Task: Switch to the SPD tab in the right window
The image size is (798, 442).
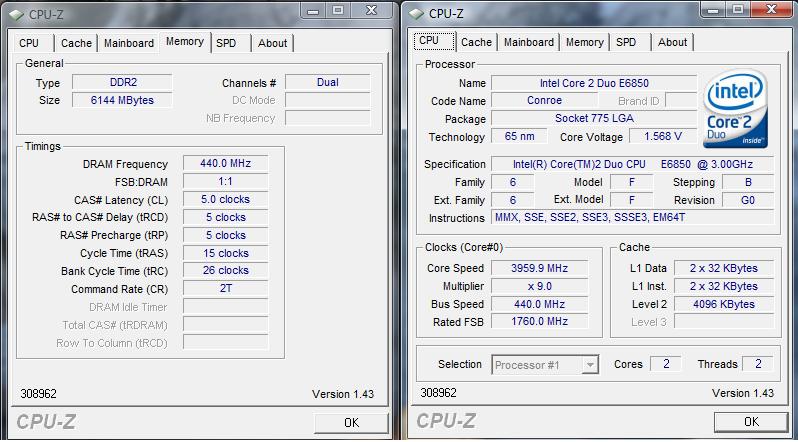Action: pyautogui.click(x=626, y=42)
